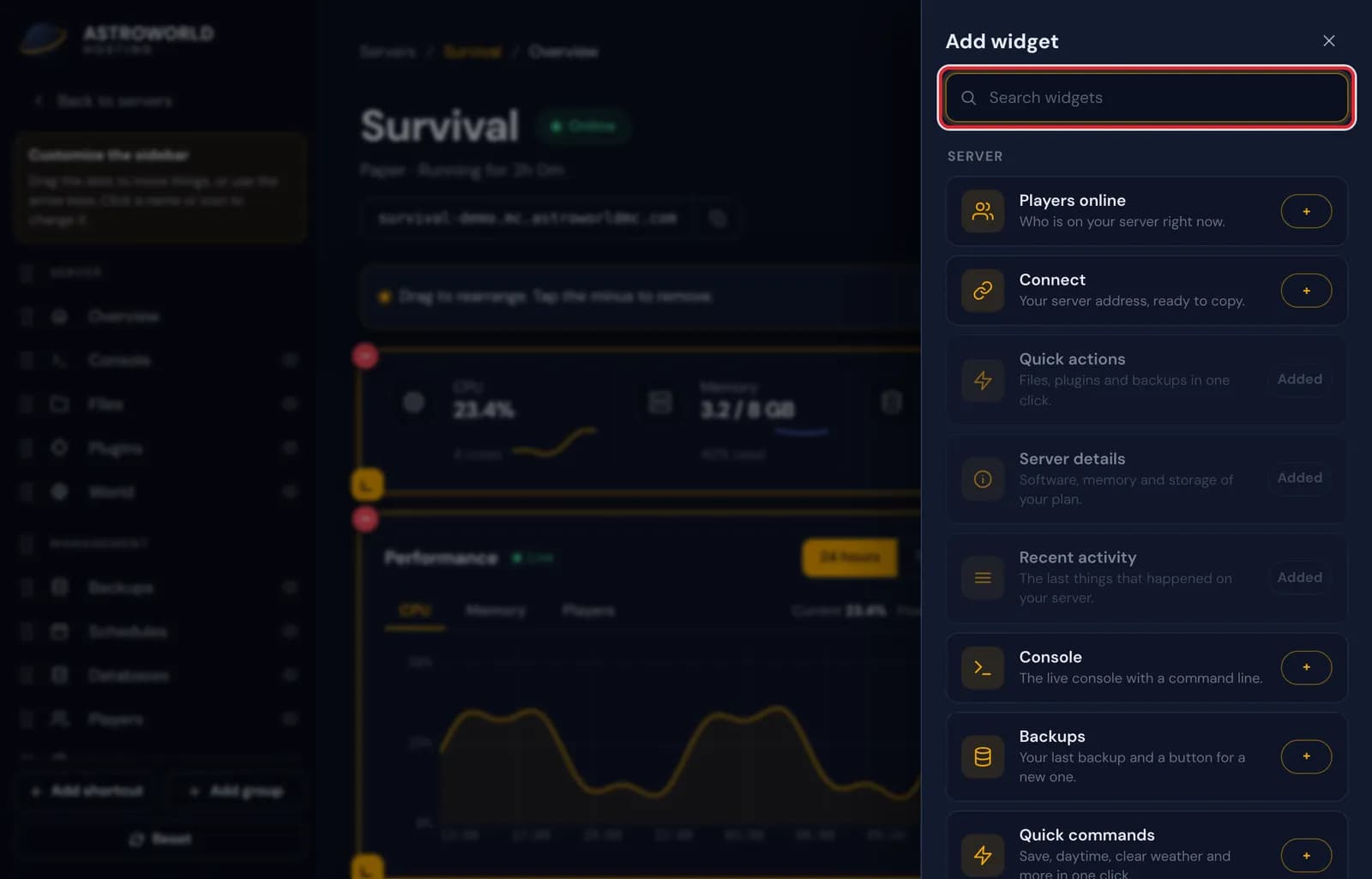Add the Console widget

tap(1306, 667)
